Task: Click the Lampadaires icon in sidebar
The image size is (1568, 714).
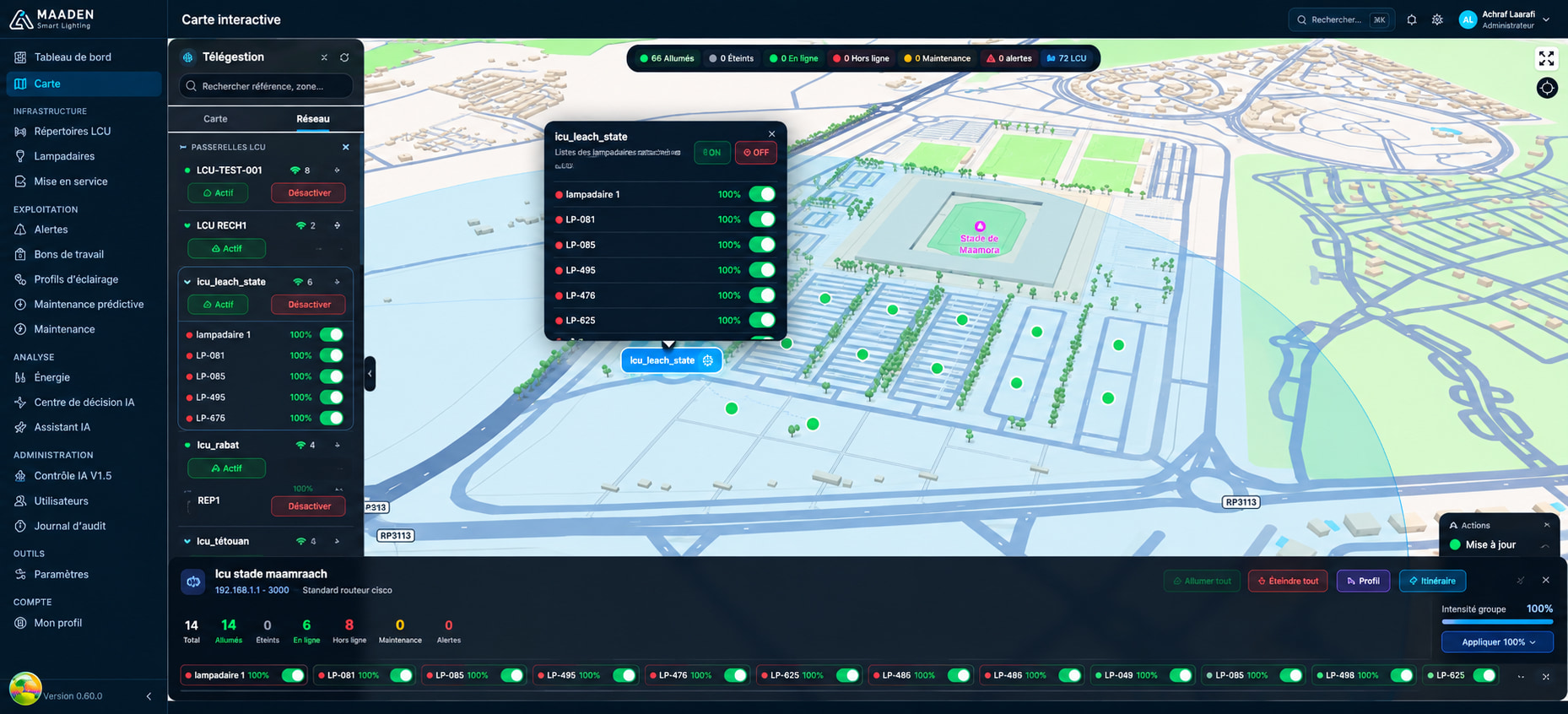Action: (20, 156)
